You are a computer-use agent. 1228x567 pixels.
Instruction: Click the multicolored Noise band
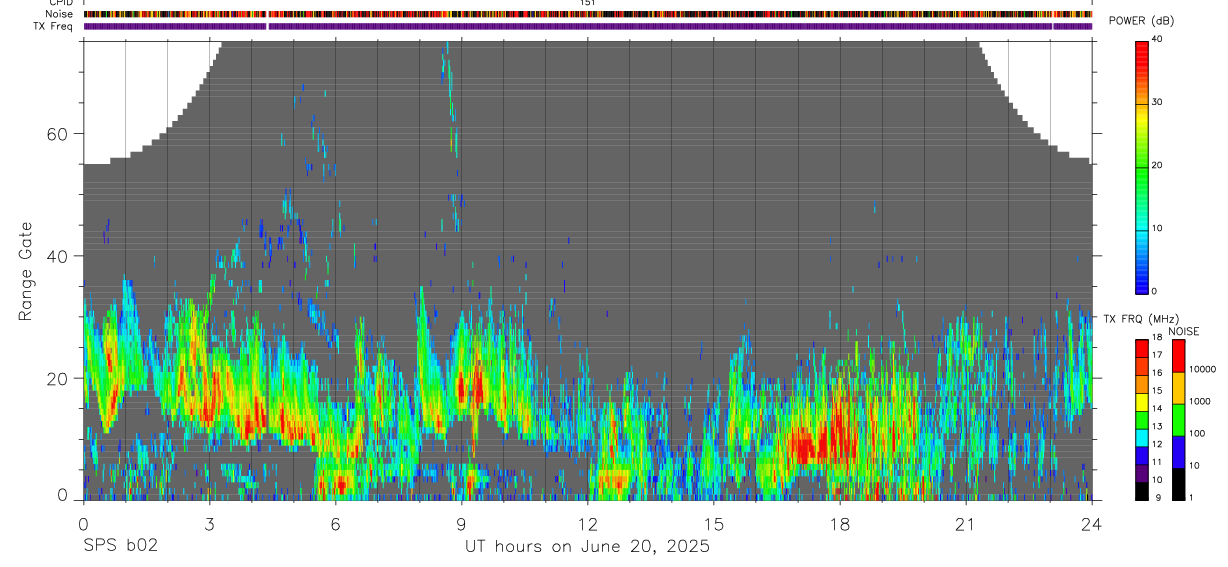tap(588, 15)
